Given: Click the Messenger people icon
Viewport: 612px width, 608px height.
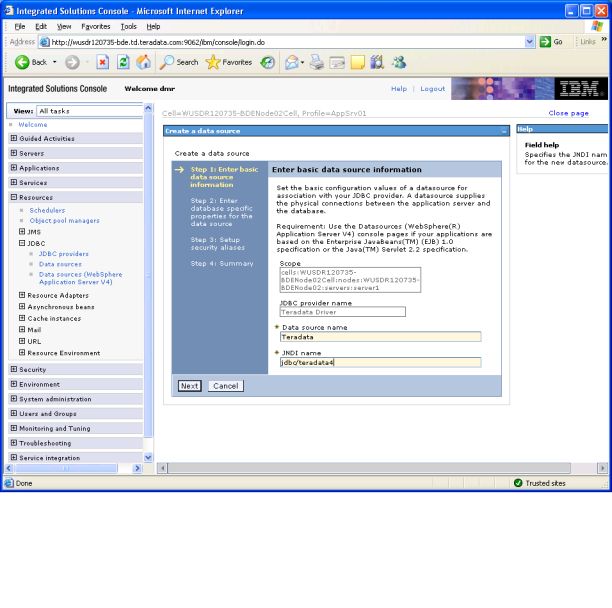Looking at the screenshot, I should point(399,62).
